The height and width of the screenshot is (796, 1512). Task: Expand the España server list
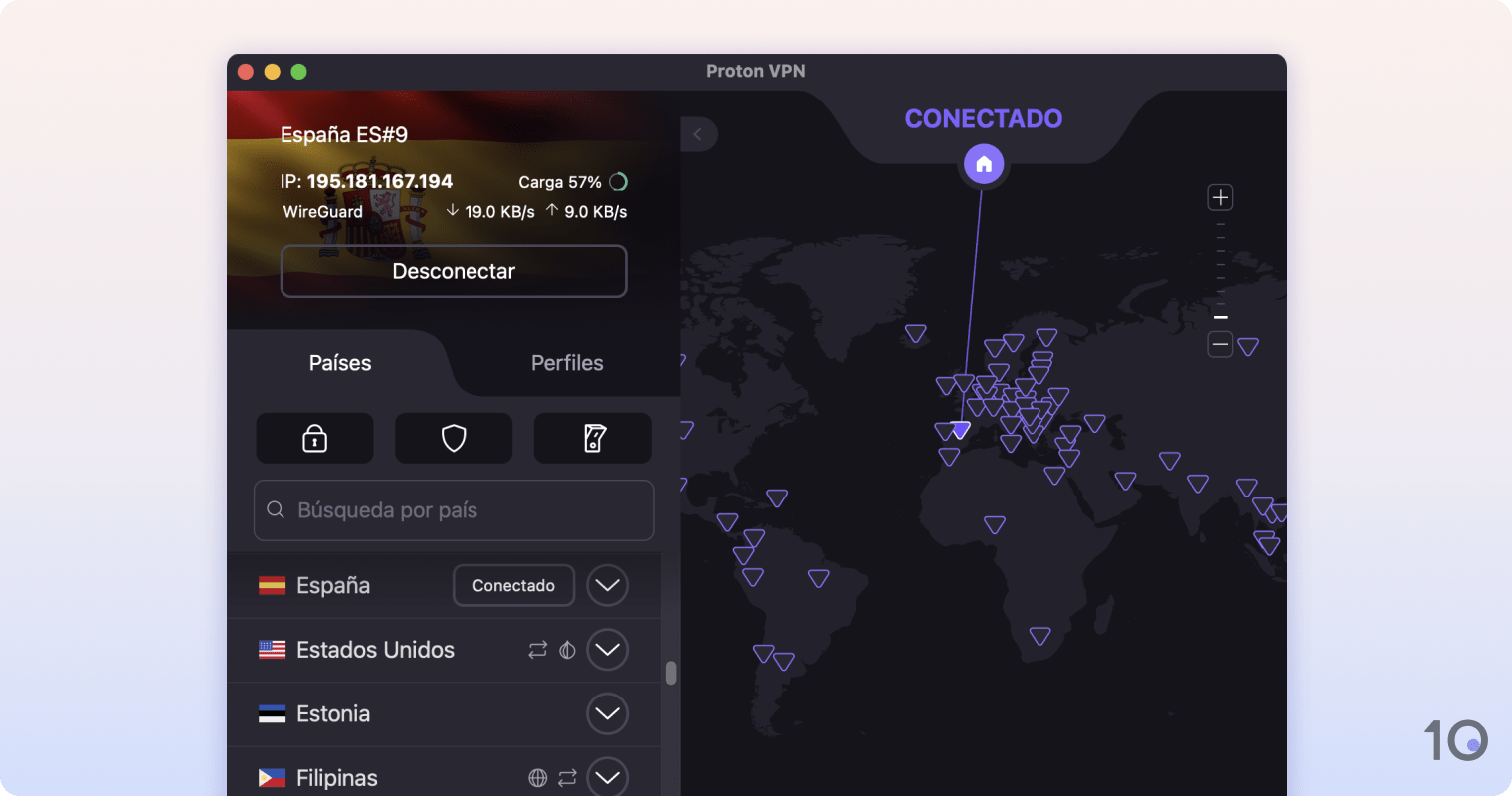click(x=607, y=585)
